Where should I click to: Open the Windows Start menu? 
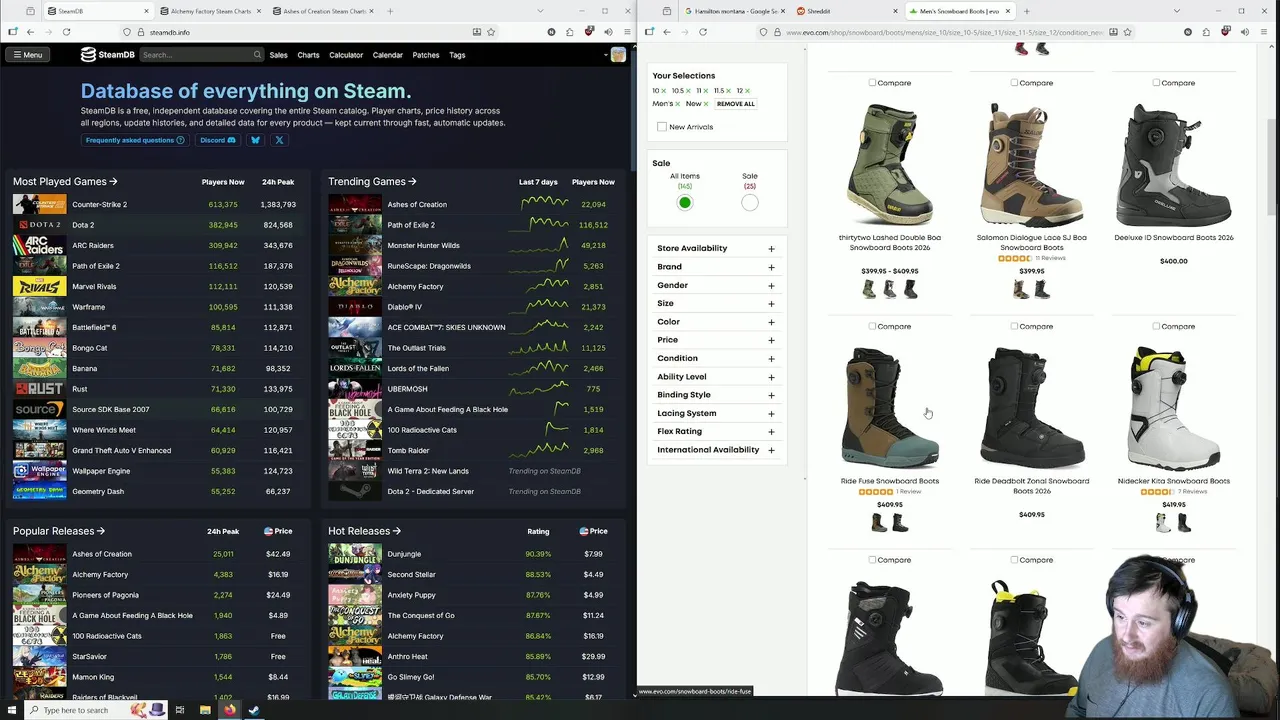point(12,710)
